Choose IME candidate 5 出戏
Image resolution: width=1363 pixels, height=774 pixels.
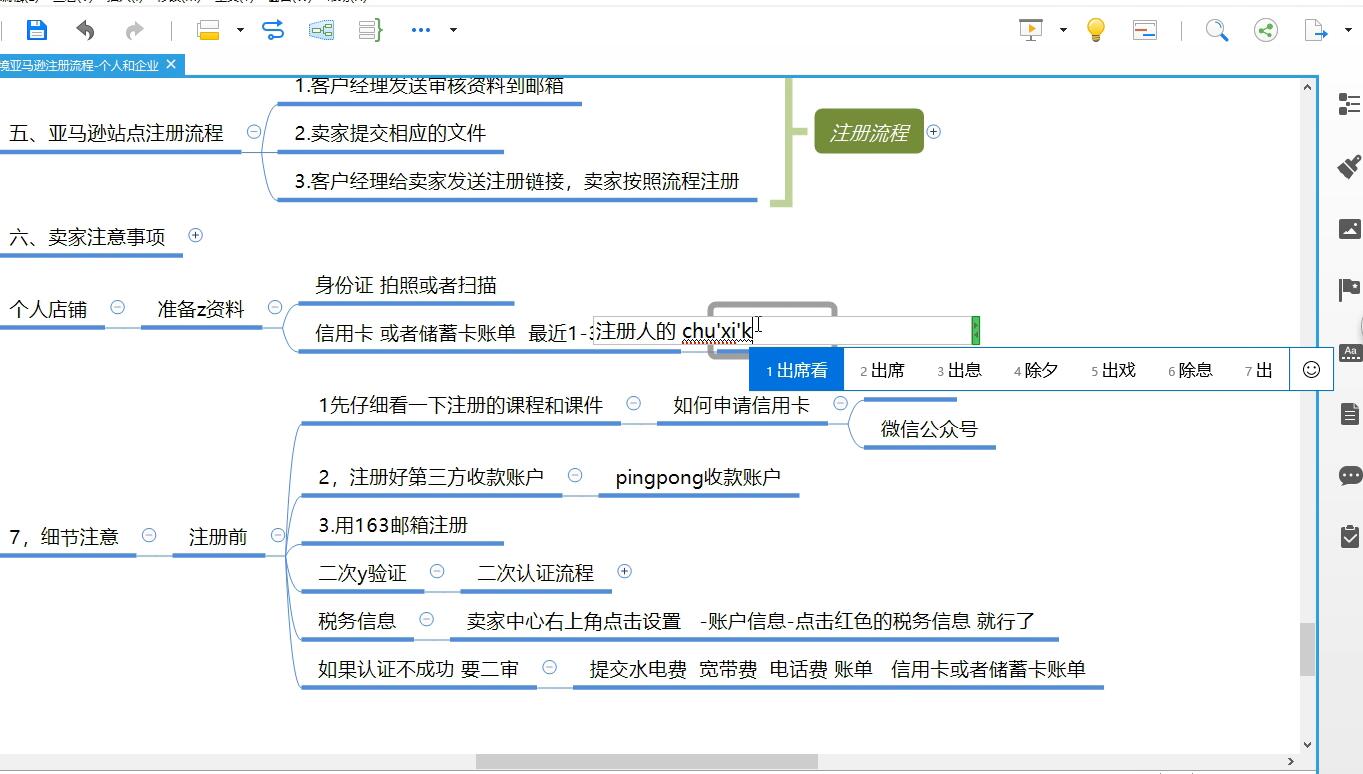pos(1113,370)
